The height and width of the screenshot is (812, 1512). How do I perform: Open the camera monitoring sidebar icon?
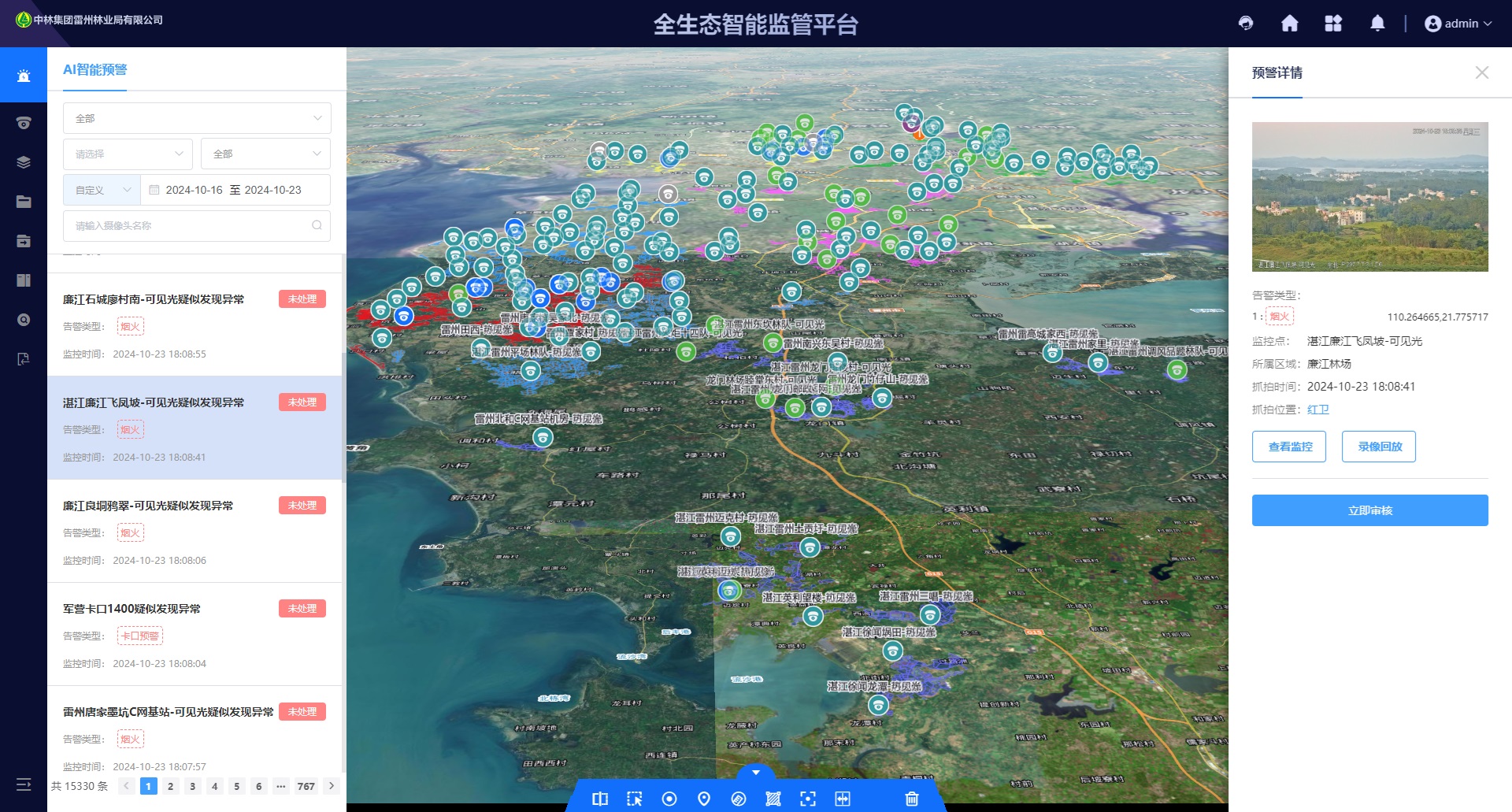[x=24, y=123]
